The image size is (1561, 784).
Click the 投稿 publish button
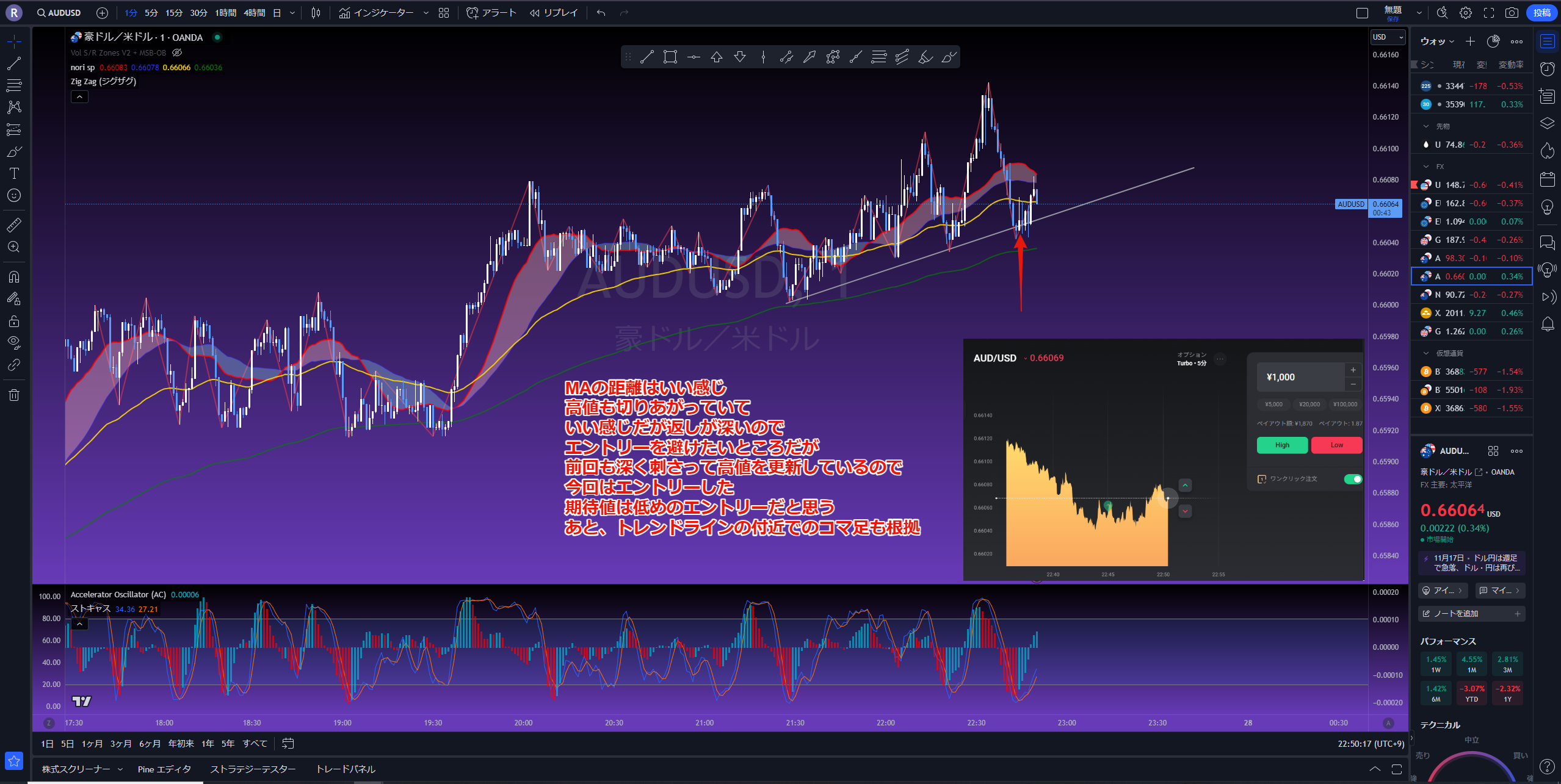1541,13
